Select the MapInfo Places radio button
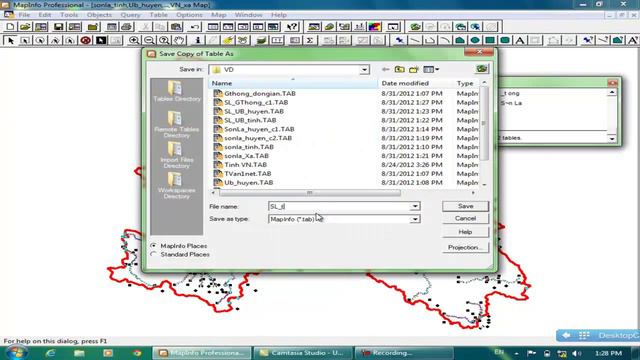Image resolution: width=640 pixels, height=360 pixels. 153,246
